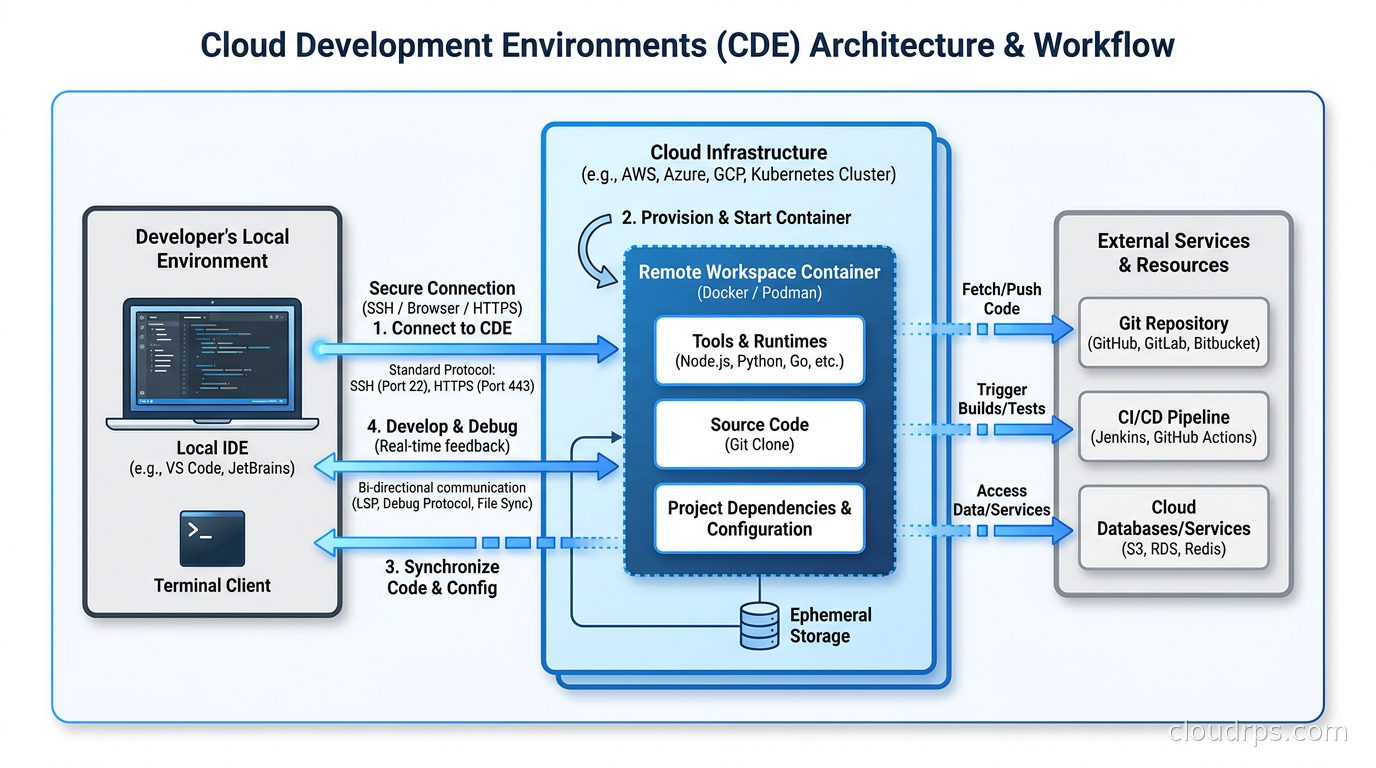Click '(SSH / Browser / HTTPS)' text

[x=442, y=308]
